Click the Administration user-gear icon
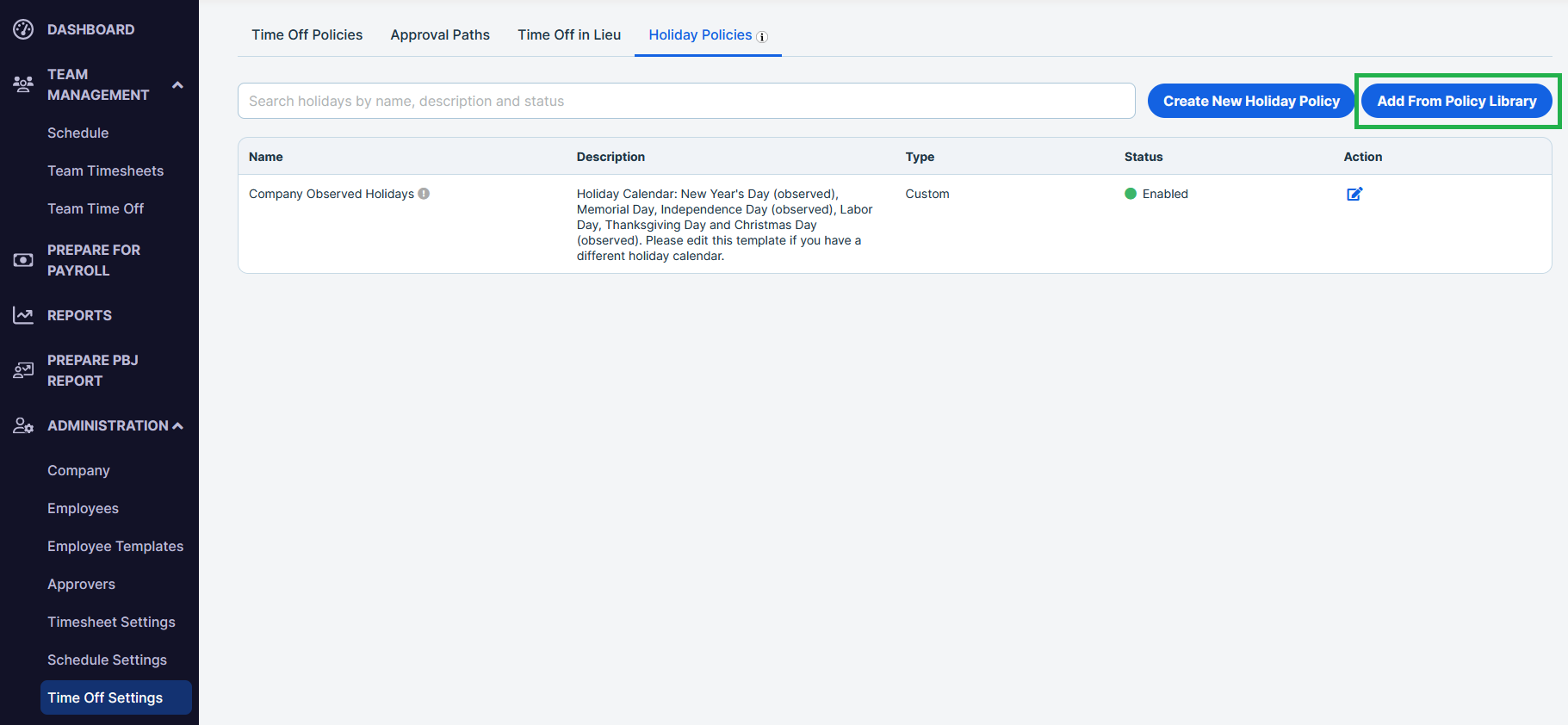1568x725 pixels. 23,425
